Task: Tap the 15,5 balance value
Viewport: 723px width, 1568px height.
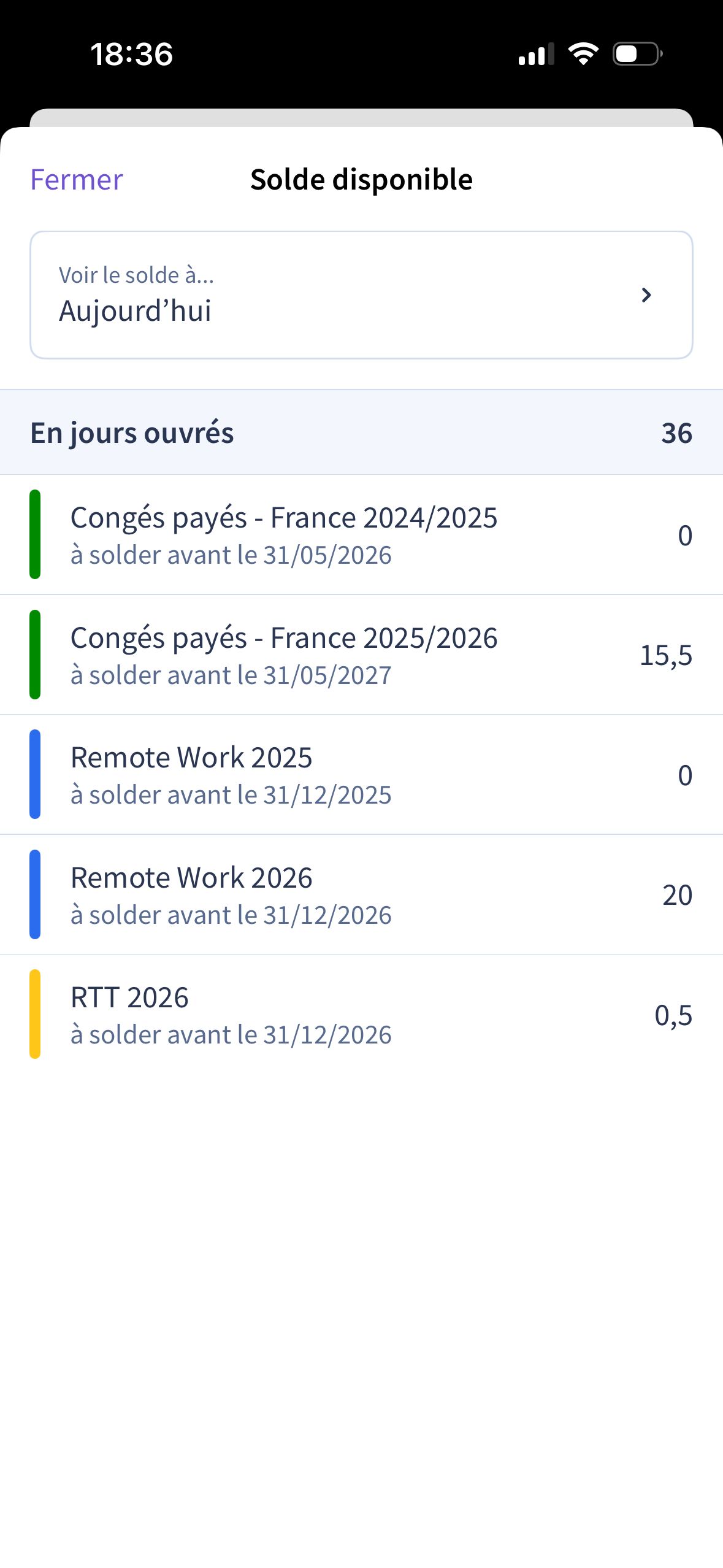Action: pos(666,655)
